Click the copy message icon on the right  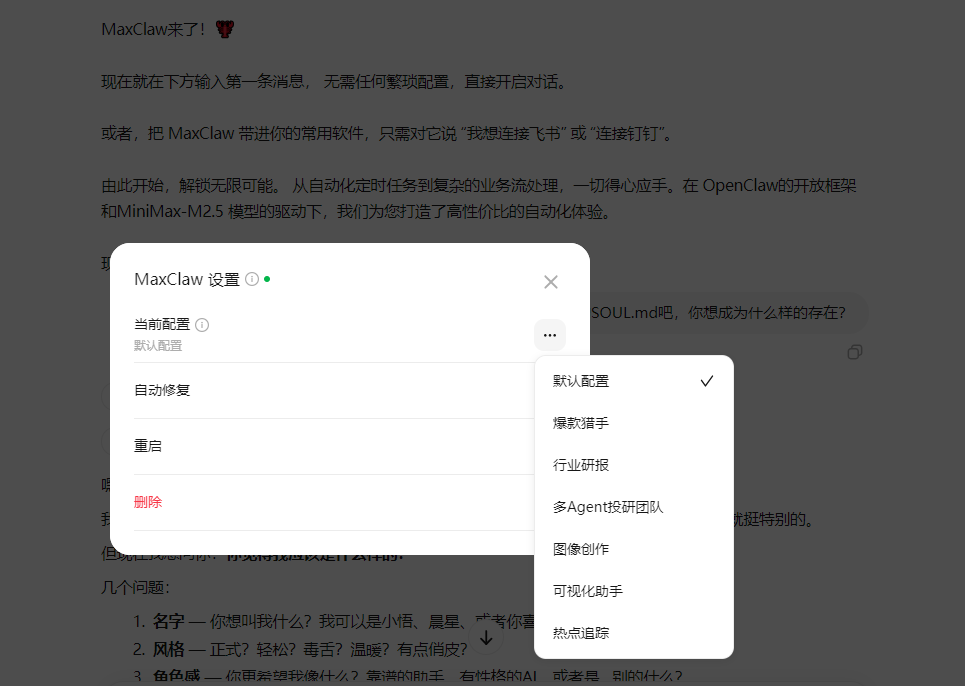pyautogui.click(x=853, y=353)
